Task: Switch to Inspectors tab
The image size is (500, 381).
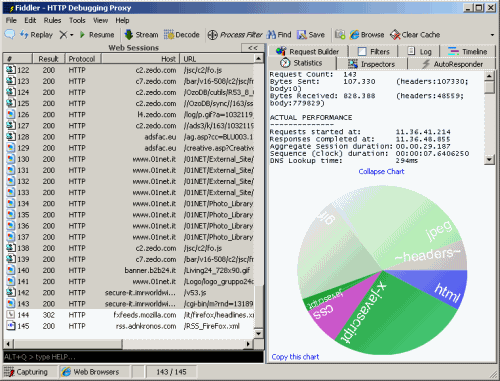Action: point(372,64)
